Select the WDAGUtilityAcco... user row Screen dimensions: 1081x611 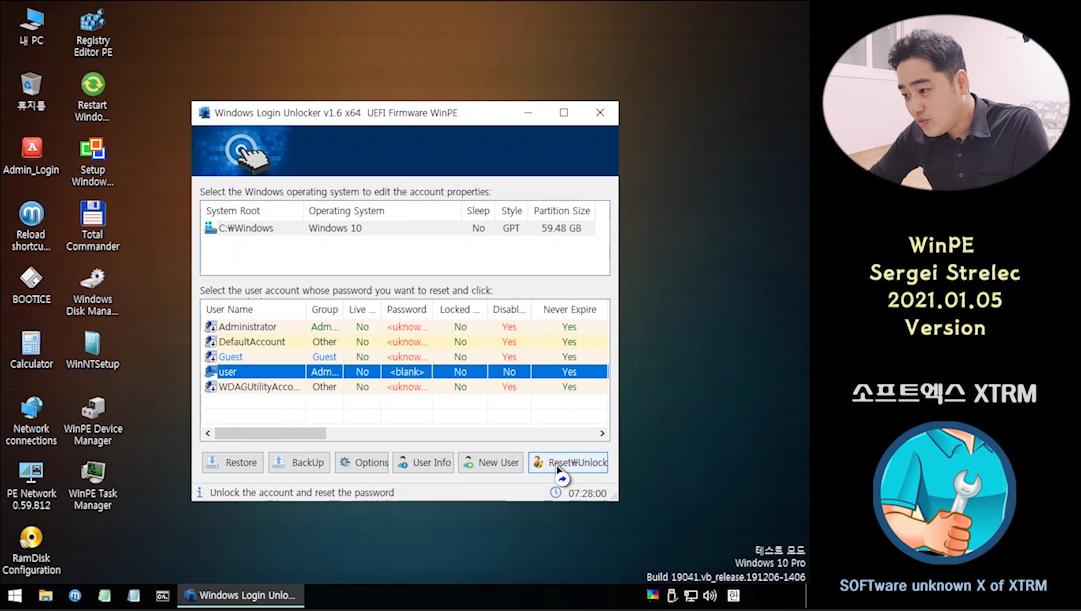[x=405, y=387]
